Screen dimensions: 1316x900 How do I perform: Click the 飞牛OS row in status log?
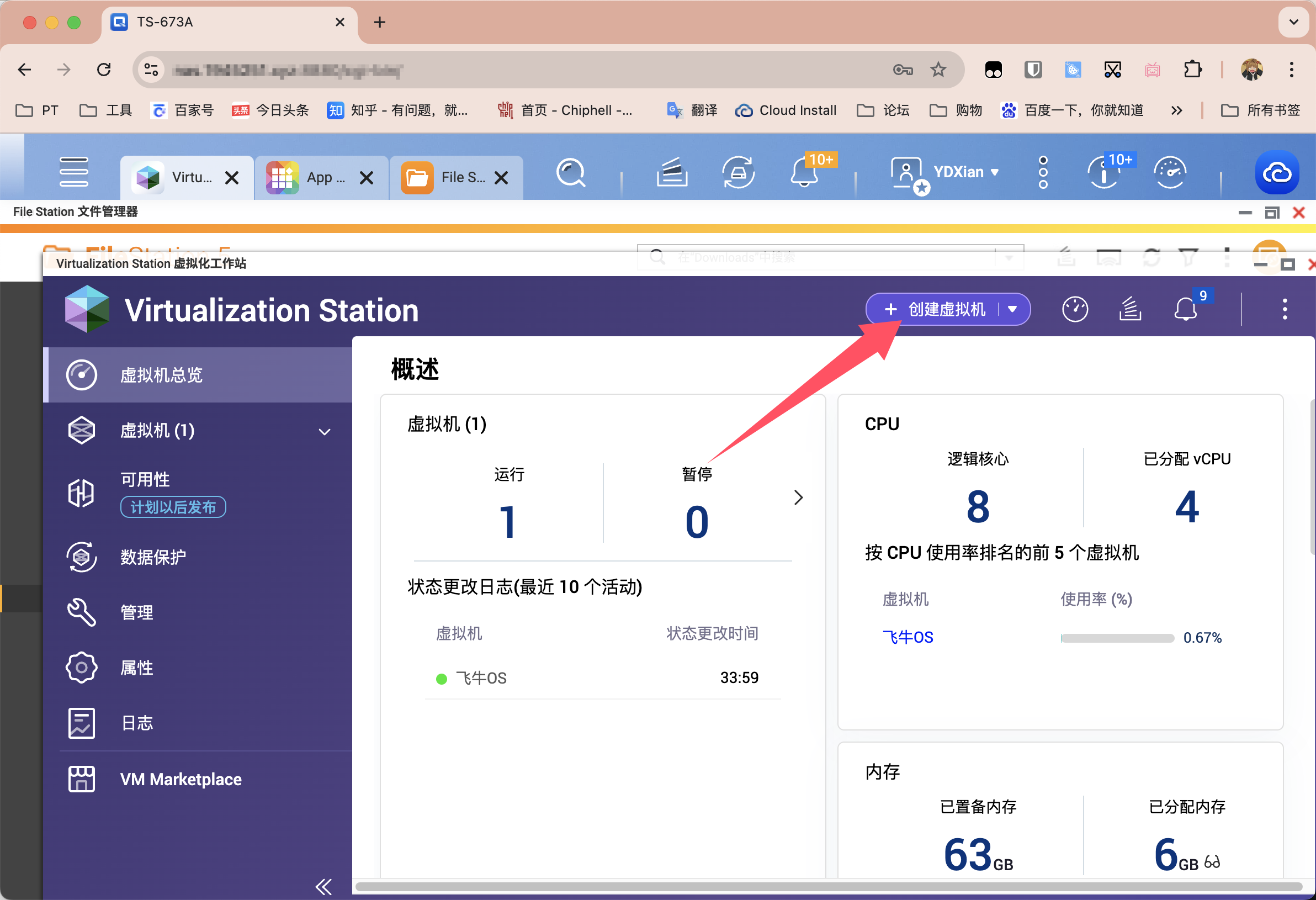[602, 678]
